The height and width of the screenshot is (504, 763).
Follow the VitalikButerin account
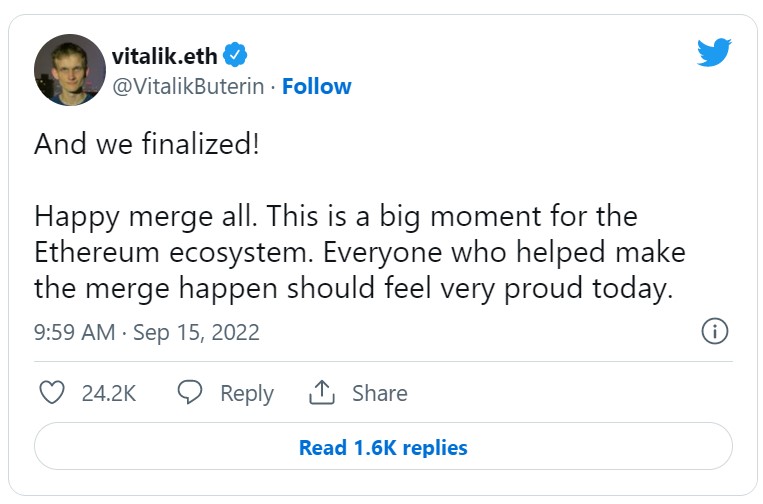click(316, 86)
